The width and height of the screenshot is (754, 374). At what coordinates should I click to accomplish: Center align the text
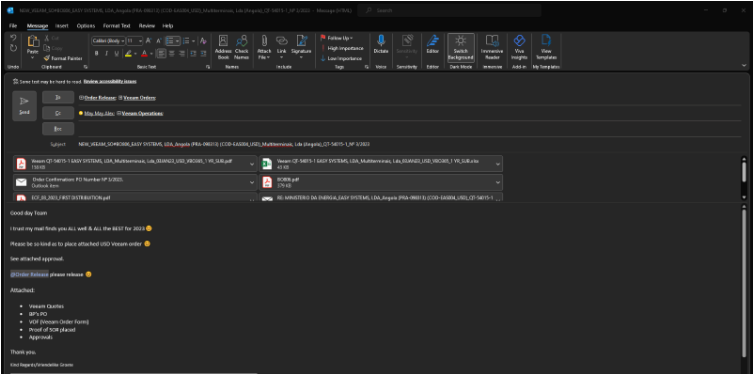(172, 53)
